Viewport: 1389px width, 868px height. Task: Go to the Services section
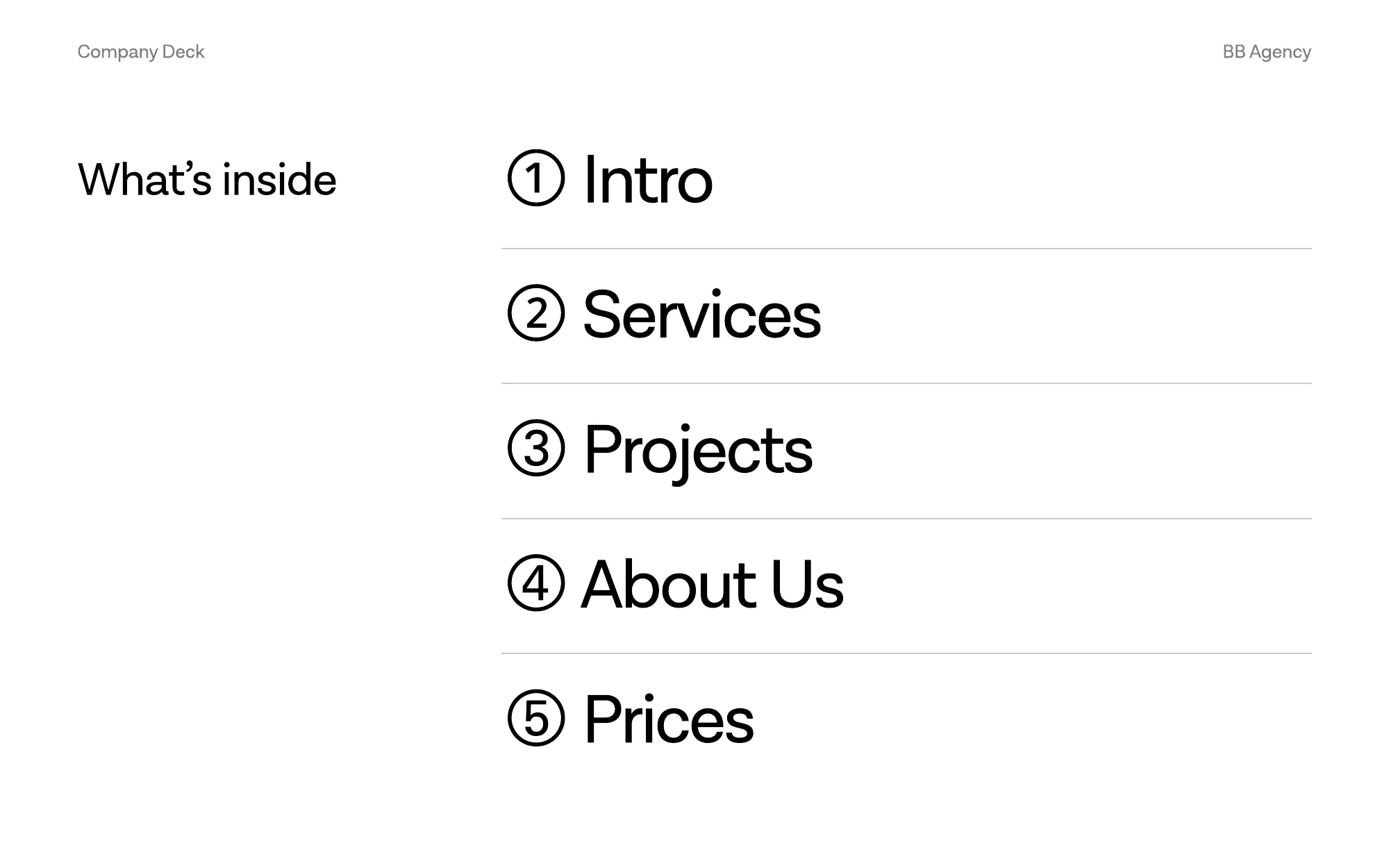[x=702, y=315]
